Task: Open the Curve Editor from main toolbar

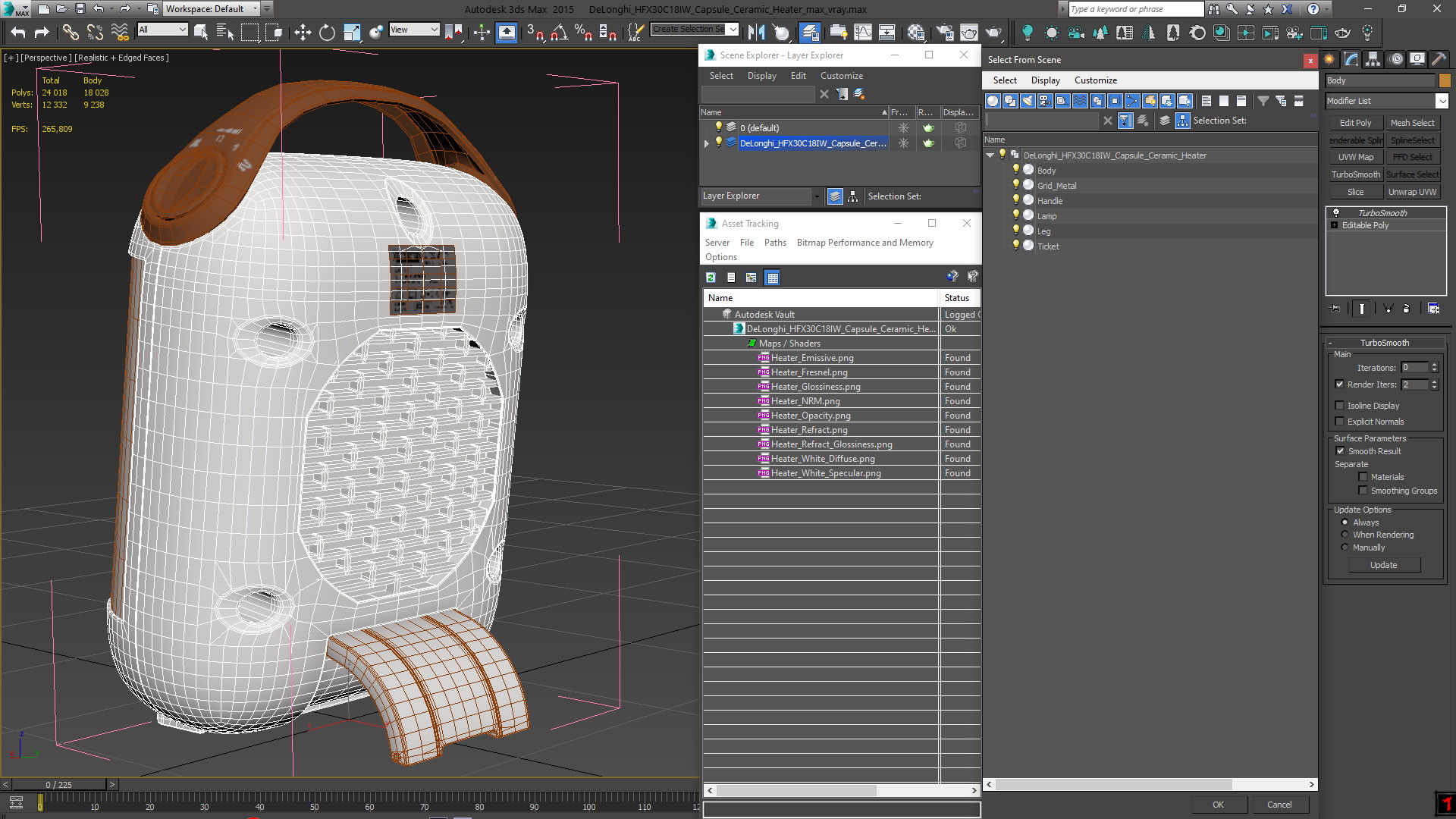Action: pos(863,32)
